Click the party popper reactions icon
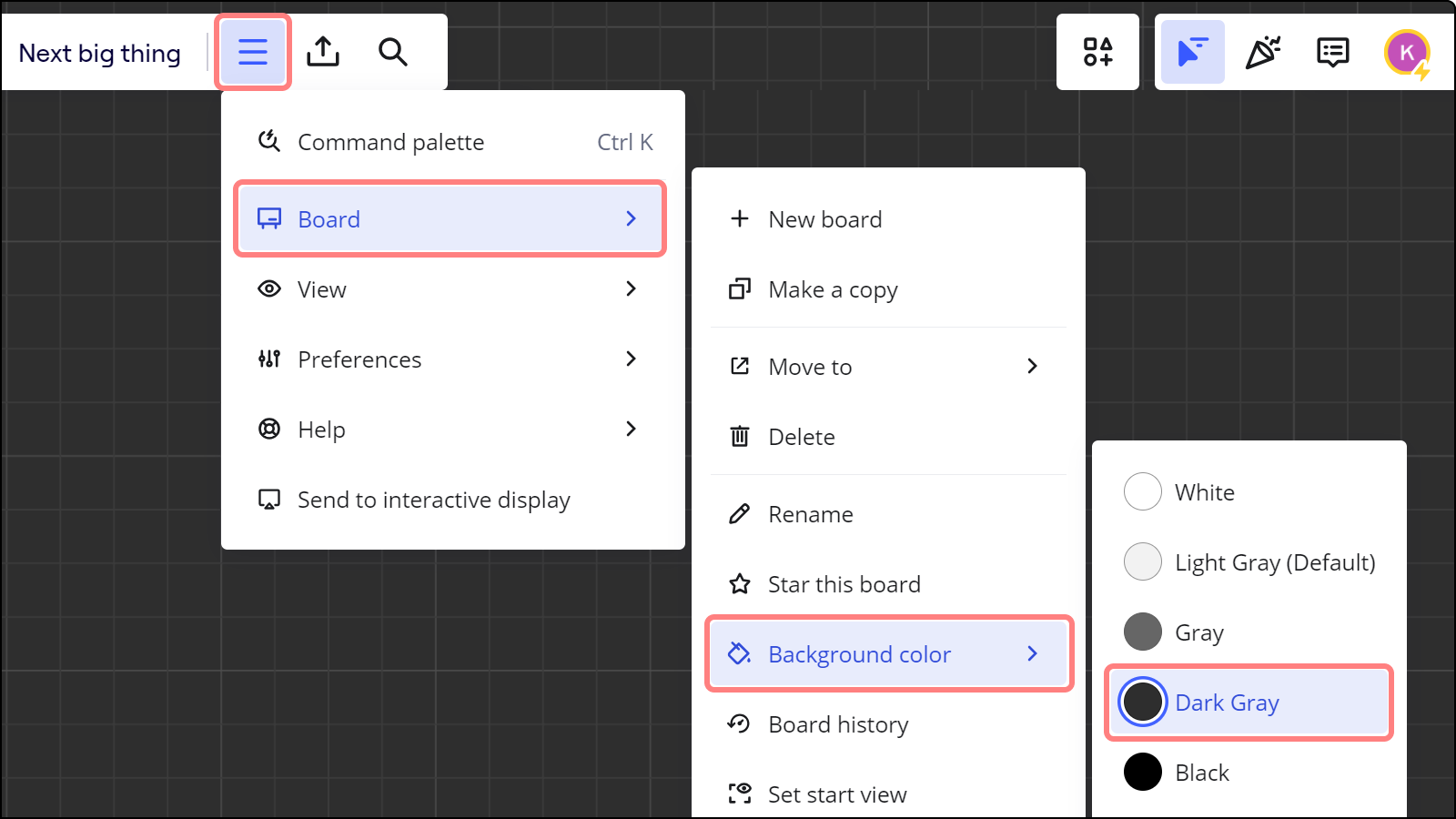 (1263, 52)
